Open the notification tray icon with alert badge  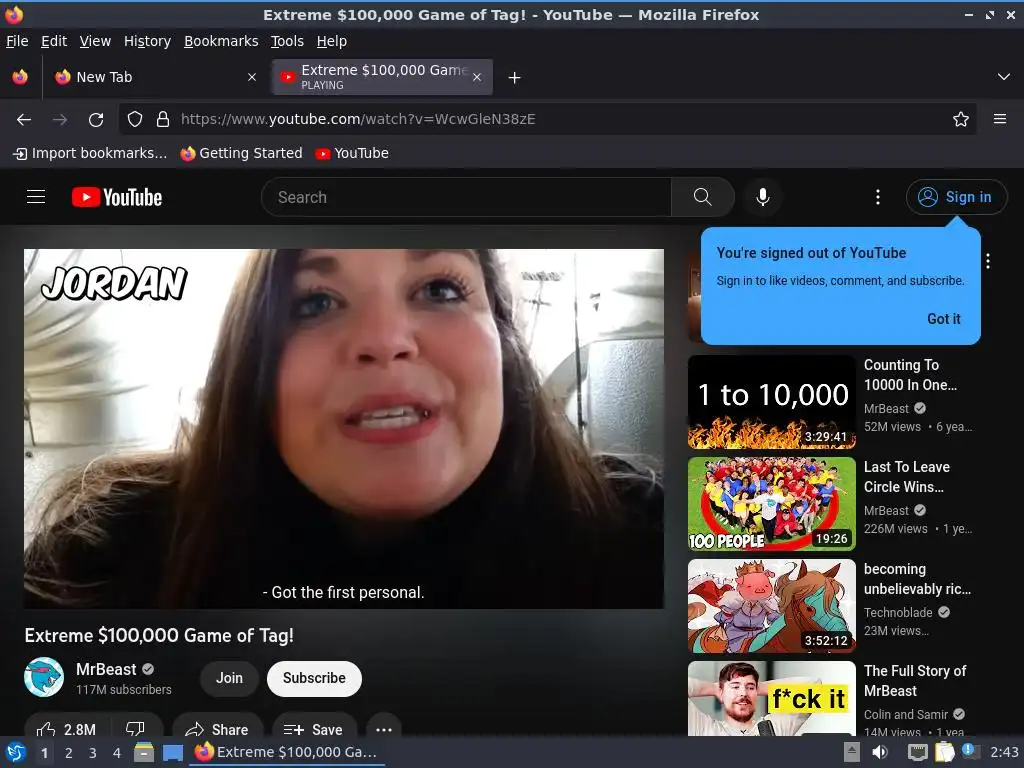tap(970, 752)
